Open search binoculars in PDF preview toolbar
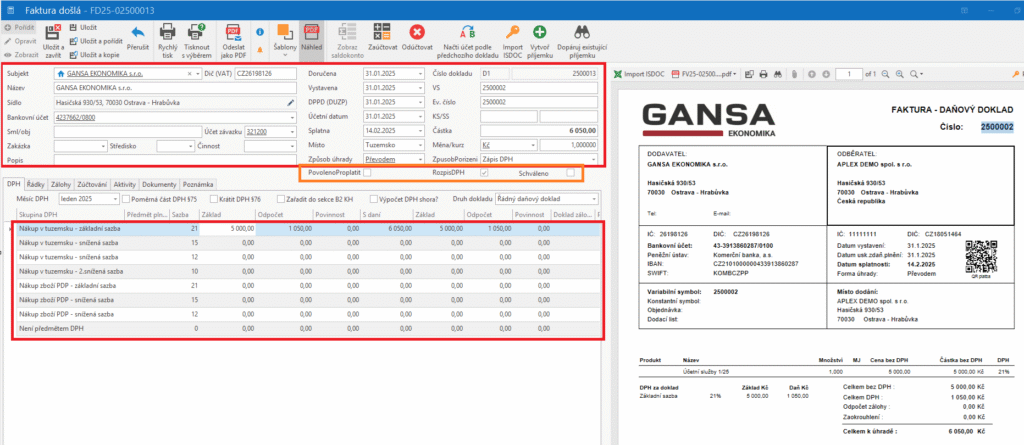This screenshot has height=445, width=1024. click(x=778, y=74)
